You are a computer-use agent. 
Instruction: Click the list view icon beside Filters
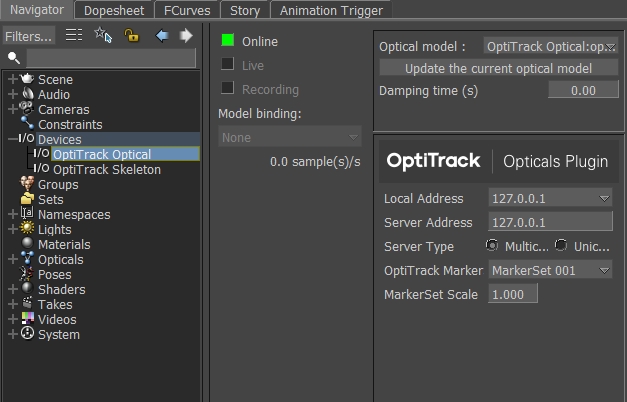point(74,35)
